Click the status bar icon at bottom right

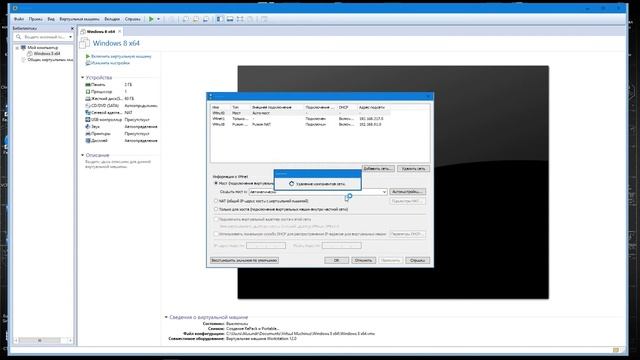click(x=616, y=350)
